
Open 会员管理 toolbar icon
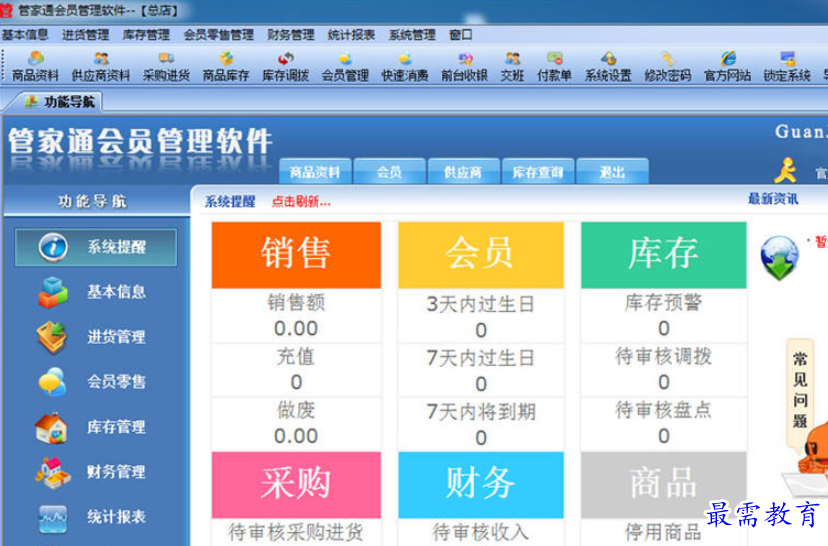pos(345,66)
